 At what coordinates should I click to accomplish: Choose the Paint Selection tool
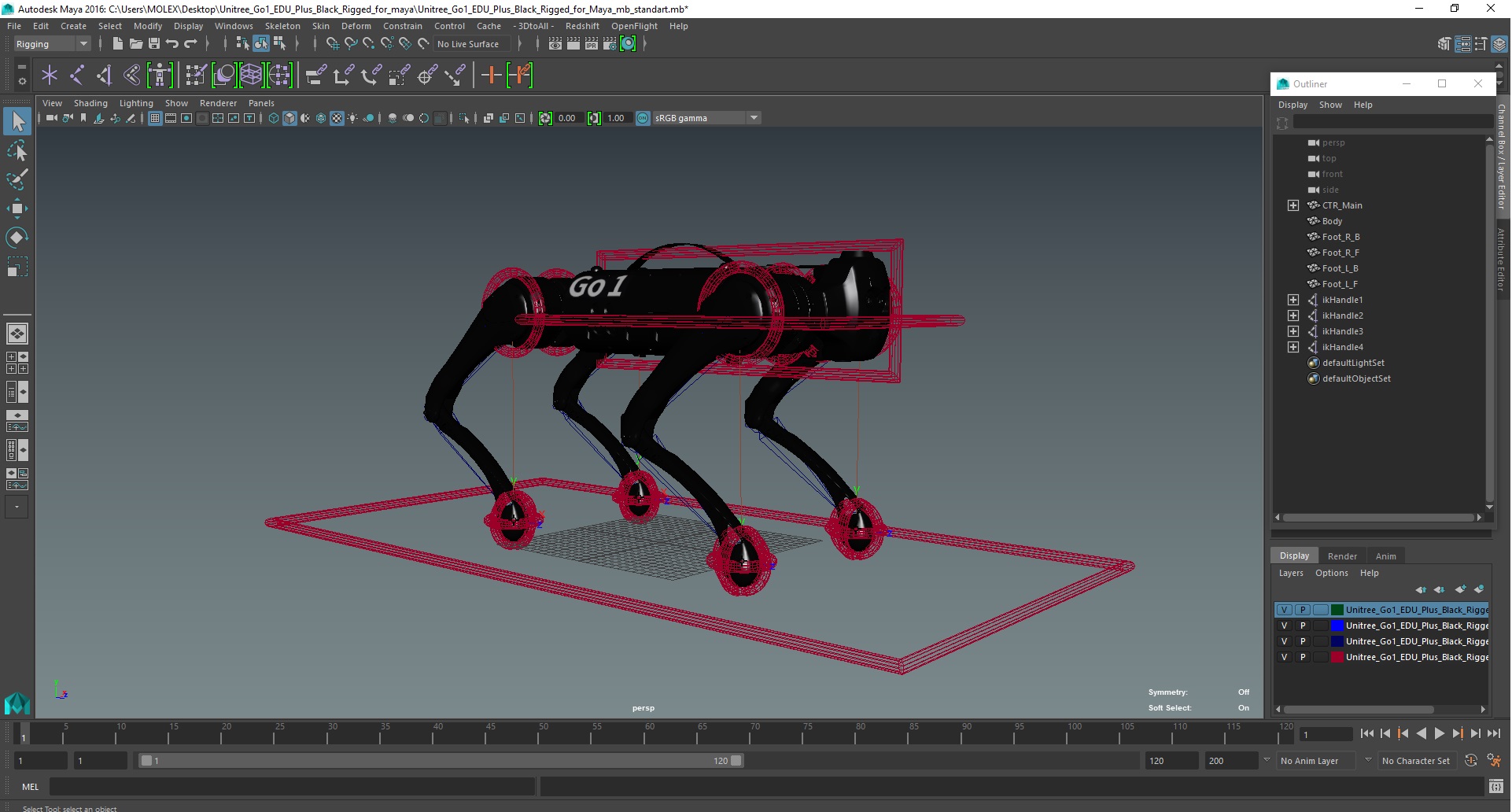[17, 179]
